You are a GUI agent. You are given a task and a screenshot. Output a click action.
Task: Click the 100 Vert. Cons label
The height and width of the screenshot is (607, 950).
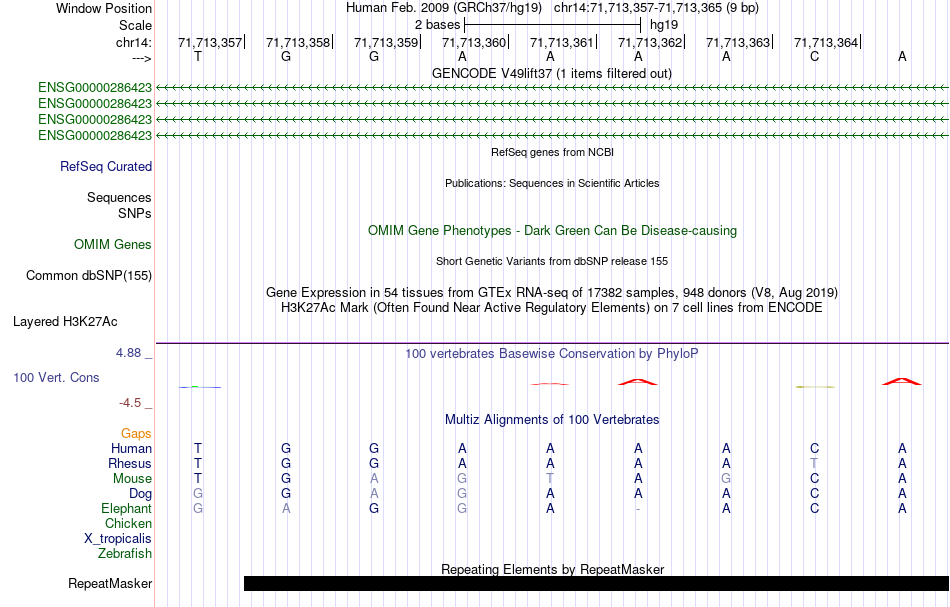56,377
